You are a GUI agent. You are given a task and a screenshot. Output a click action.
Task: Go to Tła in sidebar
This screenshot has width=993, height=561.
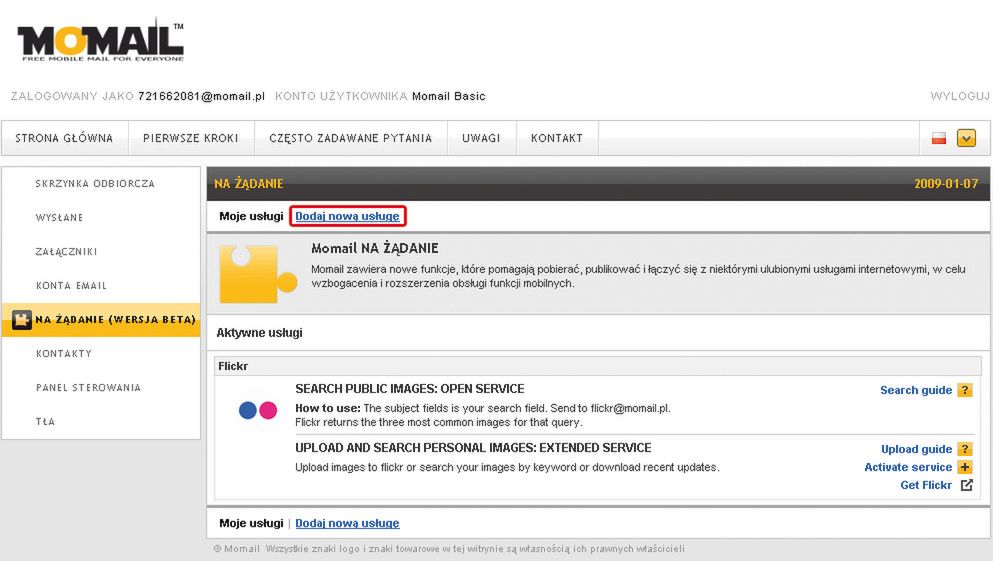45,422
